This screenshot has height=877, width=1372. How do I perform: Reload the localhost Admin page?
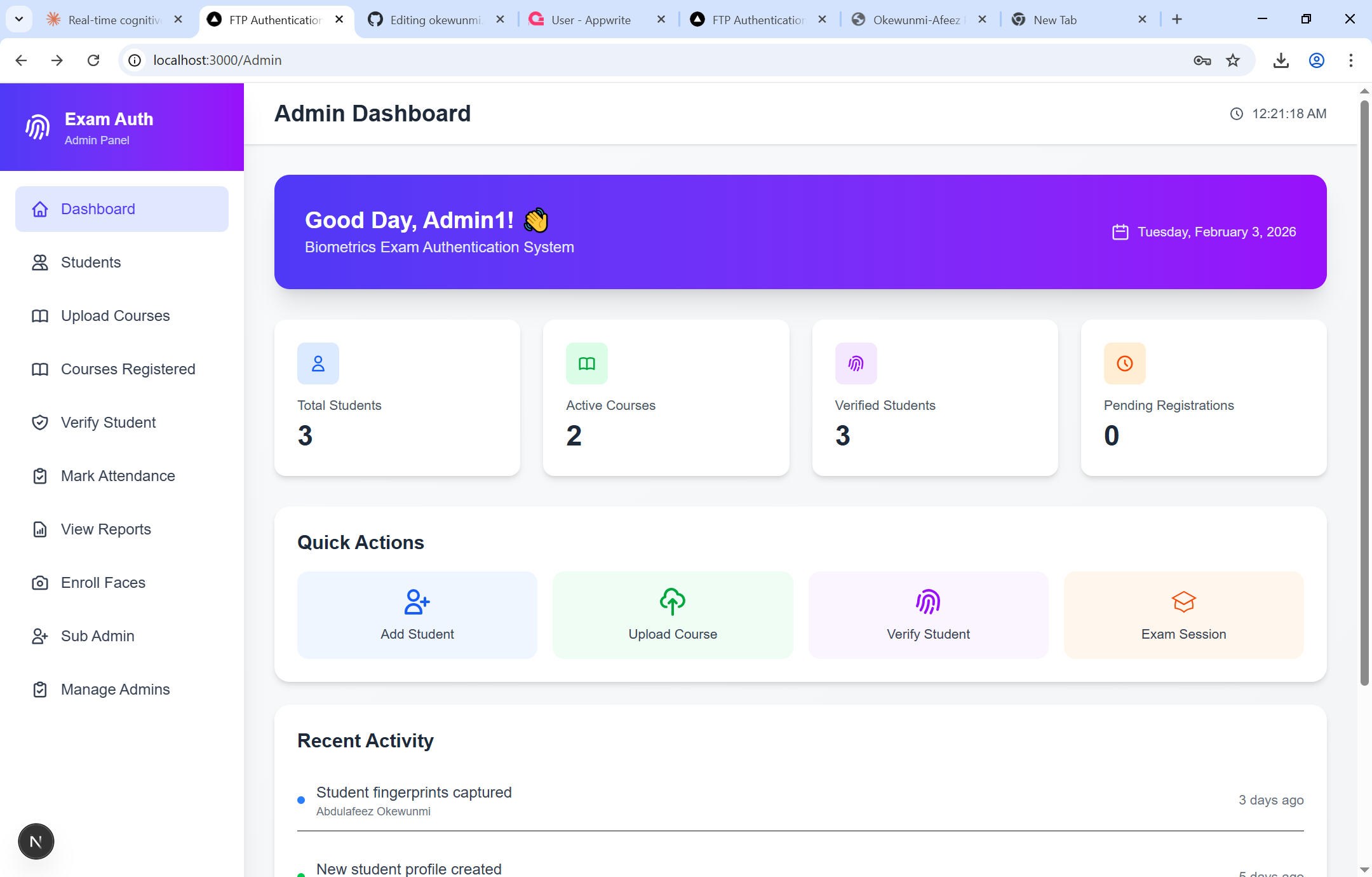click(x=93, y=60)
